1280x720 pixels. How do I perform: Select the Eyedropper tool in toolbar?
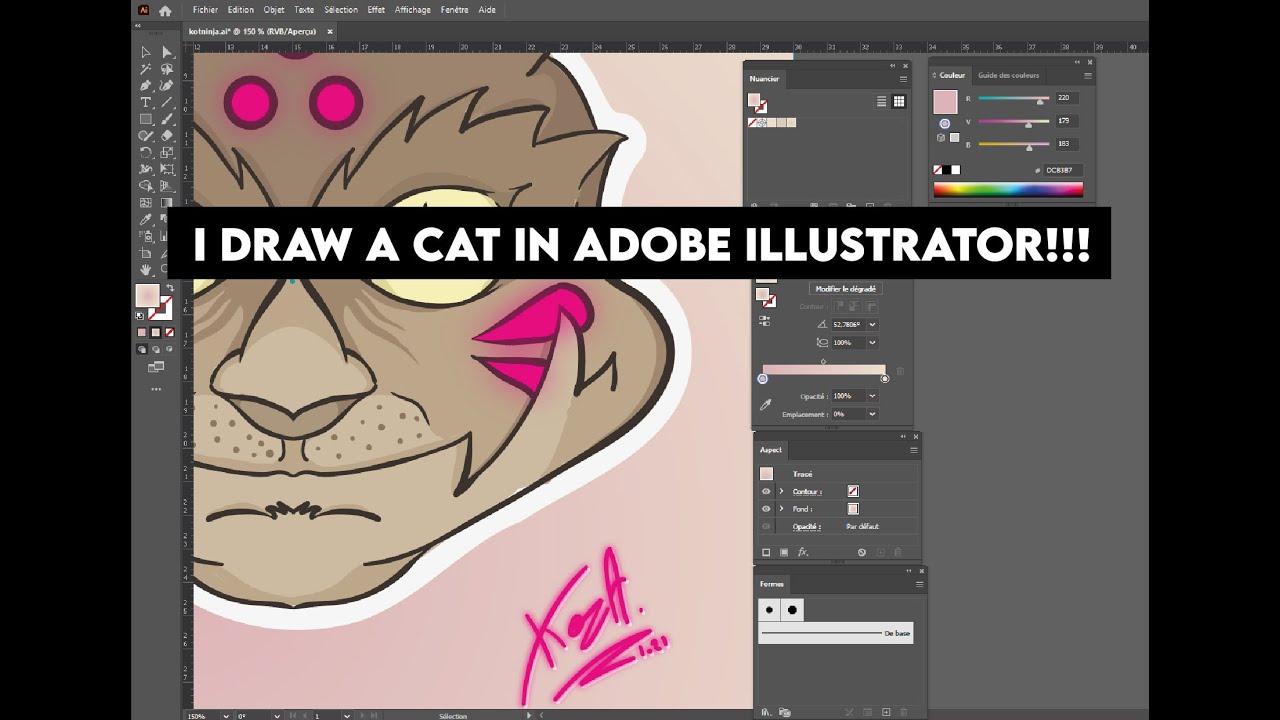coord(146,219)
